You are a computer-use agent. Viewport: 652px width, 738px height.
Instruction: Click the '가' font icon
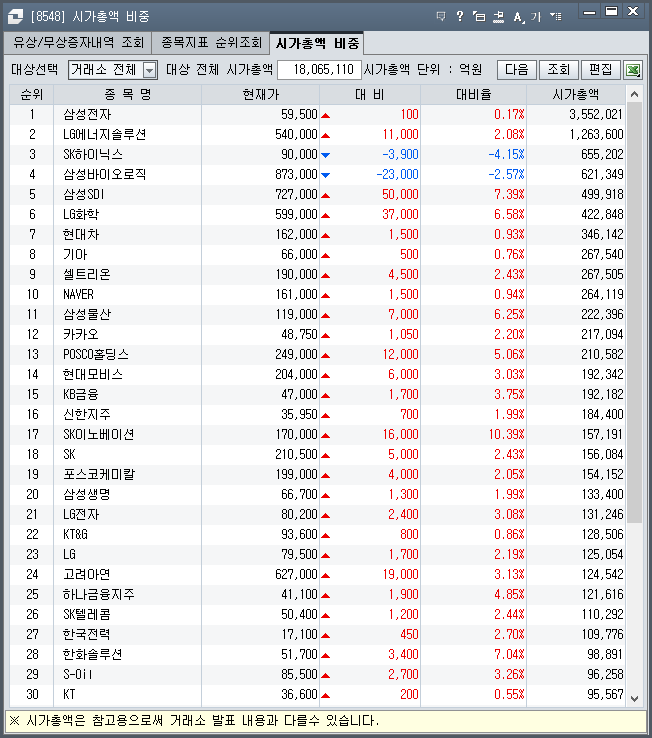click(x=536, y=17)
